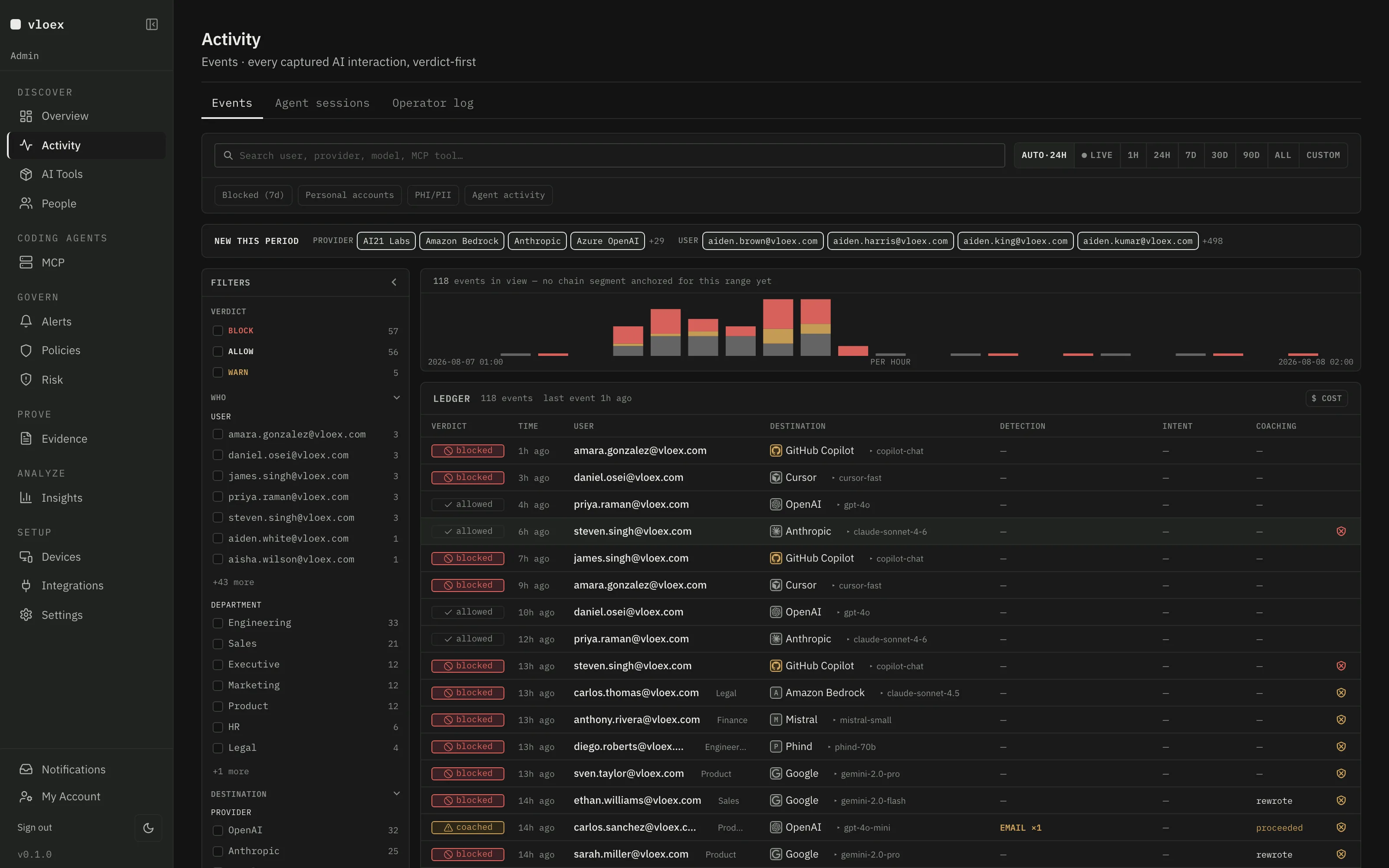Open Insights chart icon

click(26, 498)
